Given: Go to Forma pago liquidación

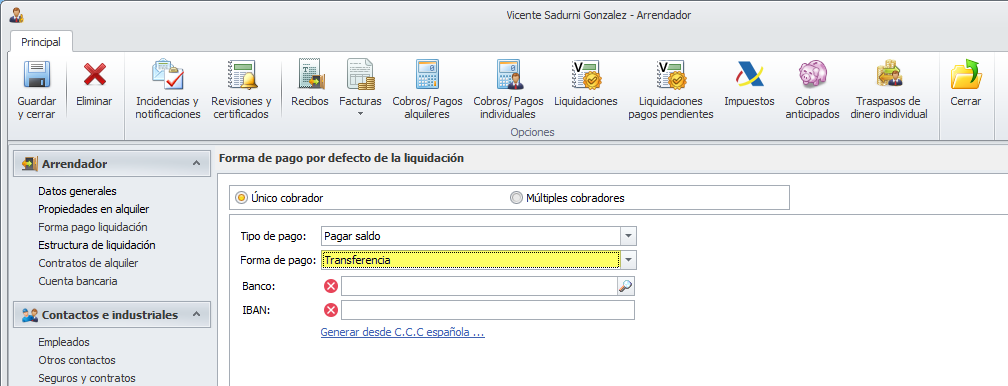Looking at the screenshot, I should click(x=93, y=227).
